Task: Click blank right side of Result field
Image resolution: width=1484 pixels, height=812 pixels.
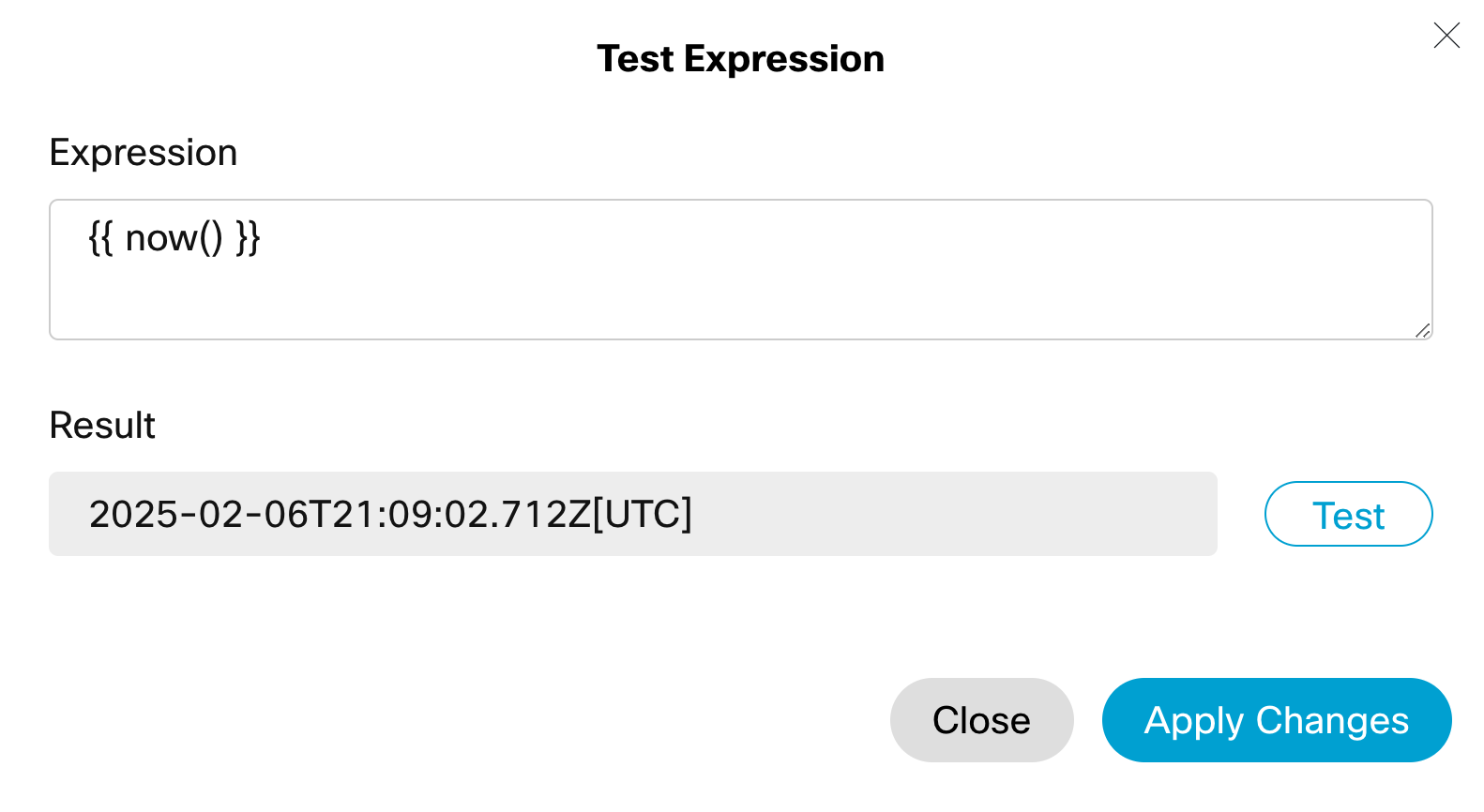Action: point(985,514)
